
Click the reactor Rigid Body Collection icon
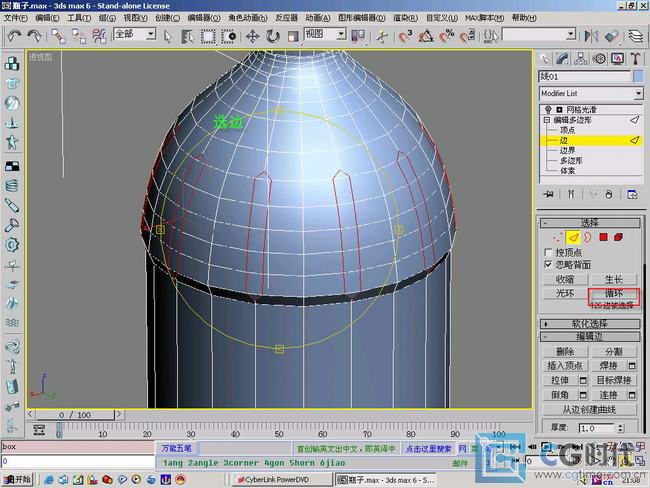[x=12, y=63]
